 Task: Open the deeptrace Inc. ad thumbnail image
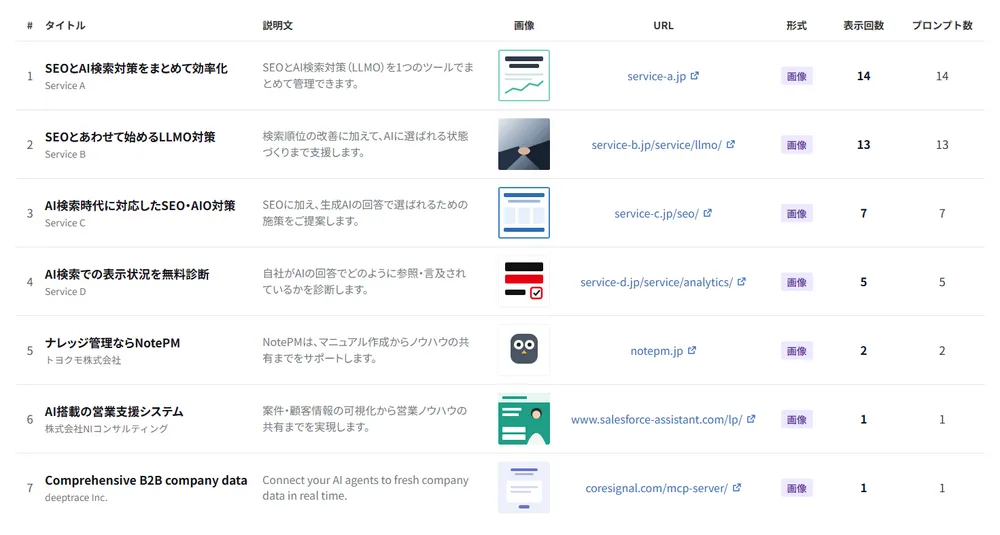tap(524, 488)
